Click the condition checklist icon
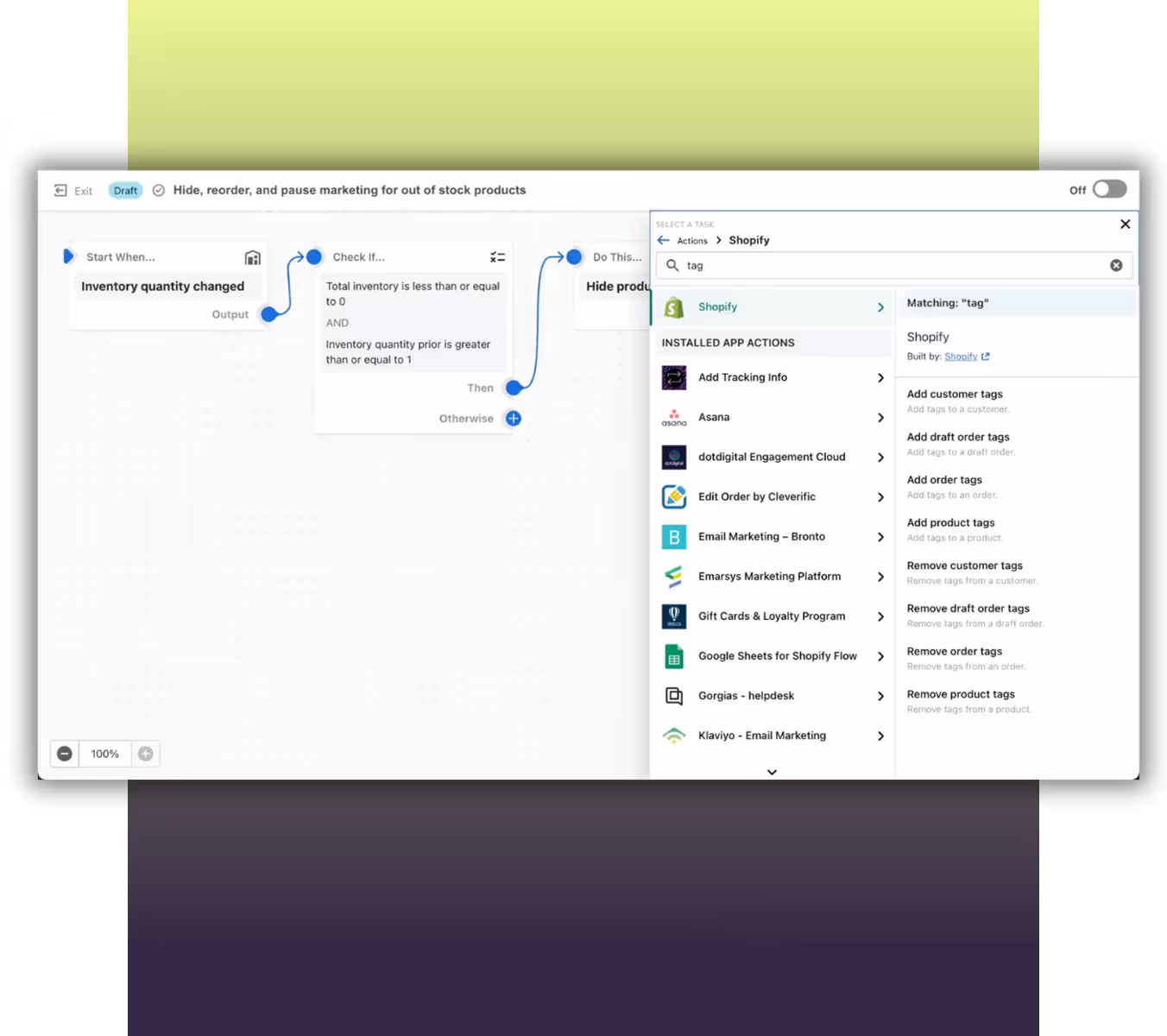This screenshot has width=1167, height=1036. point(497,257)
